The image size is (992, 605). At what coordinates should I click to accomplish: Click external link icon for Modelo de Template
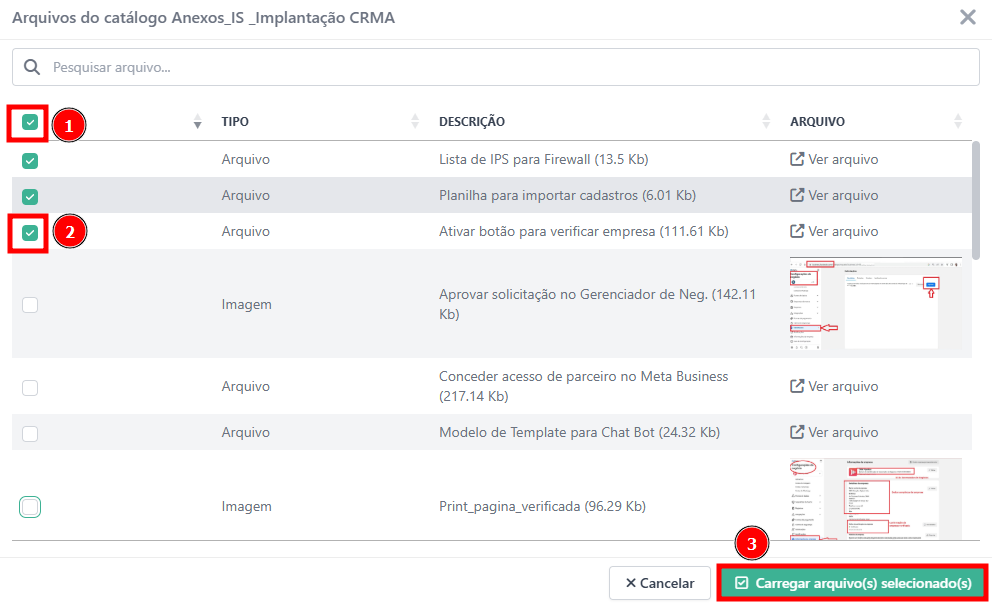pyautogui.click(x=797, y=432)
